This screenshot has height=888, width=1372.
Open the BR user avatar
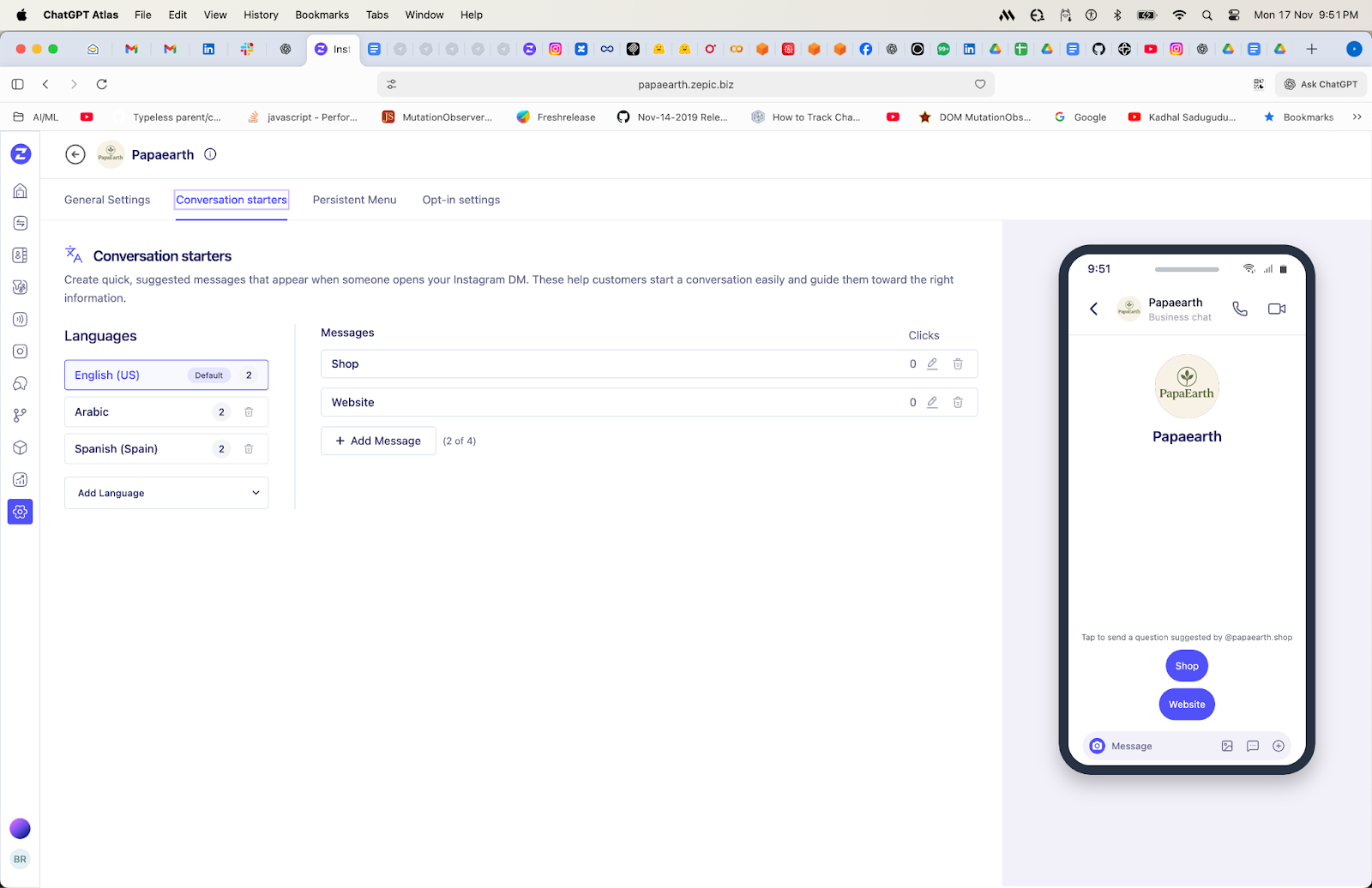click(20, 859)
